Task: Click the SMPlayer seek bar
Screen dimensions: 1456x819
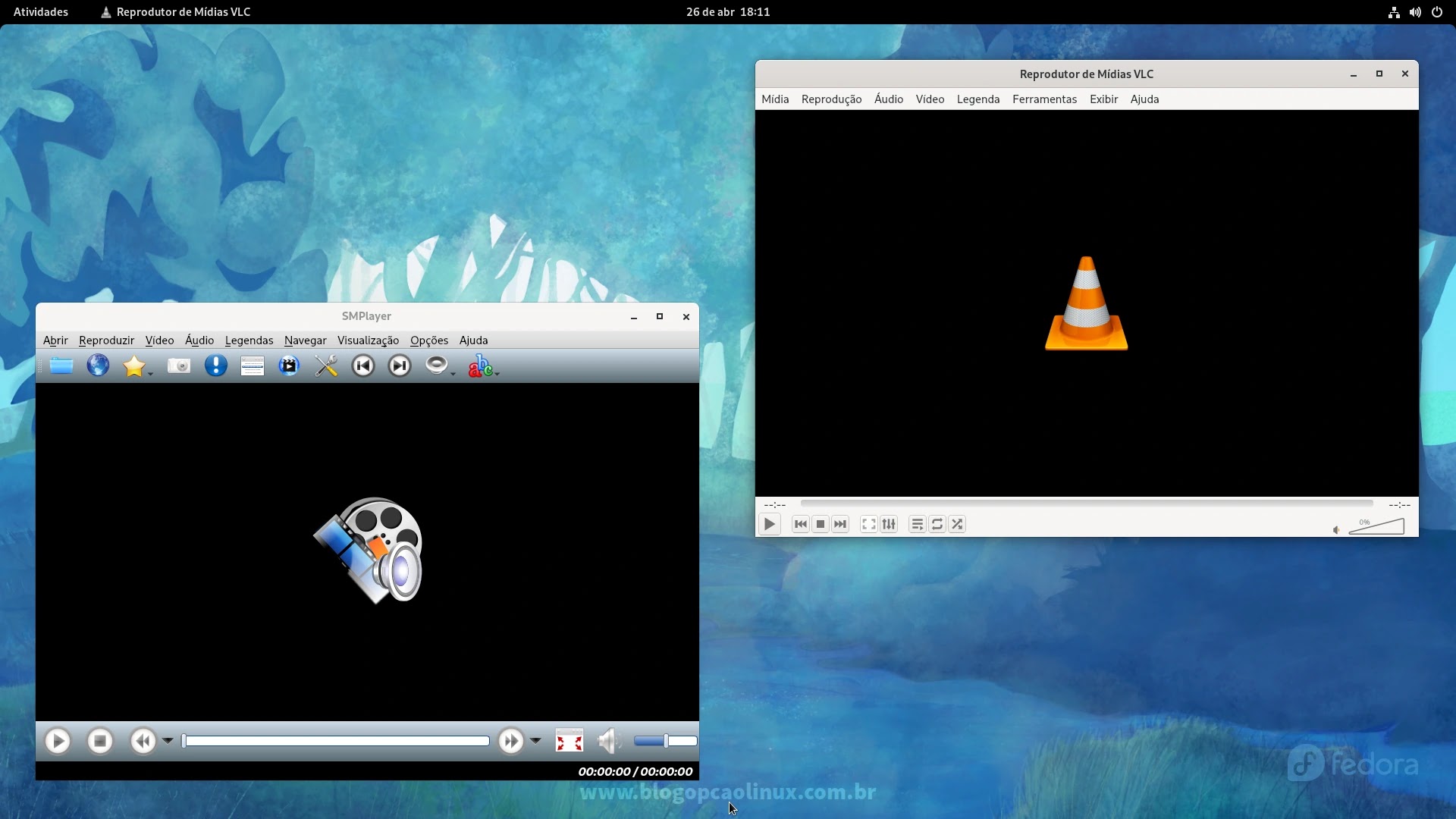Action: (x=335, y=741)
